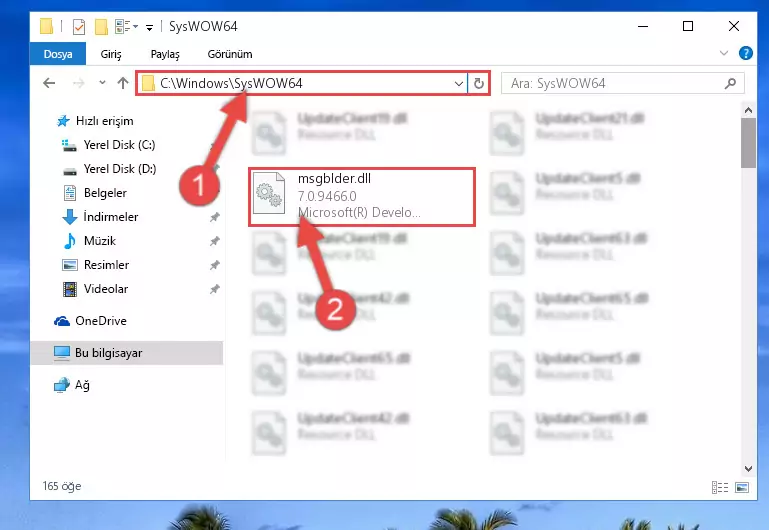Click the folder icon in title bar
The width and height of the screenshot is (769, 530).
[x=46, y=26]
